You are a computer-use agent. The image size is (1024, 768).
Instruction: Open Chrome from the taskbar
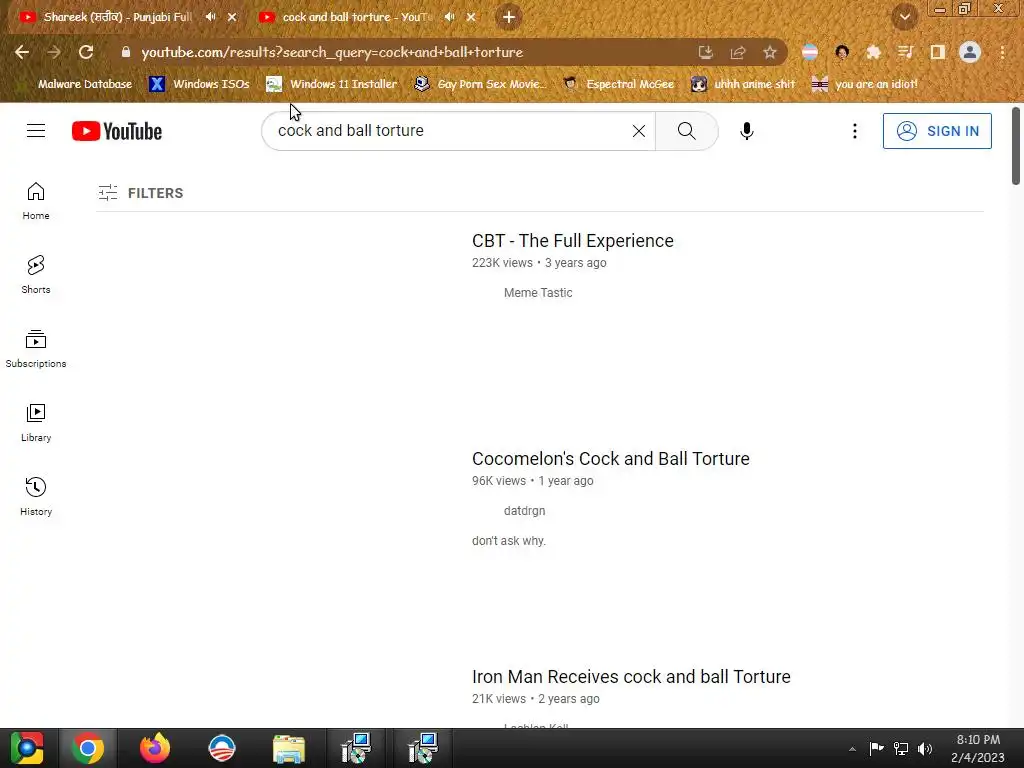pyautogui.click(x=88, y=748)
